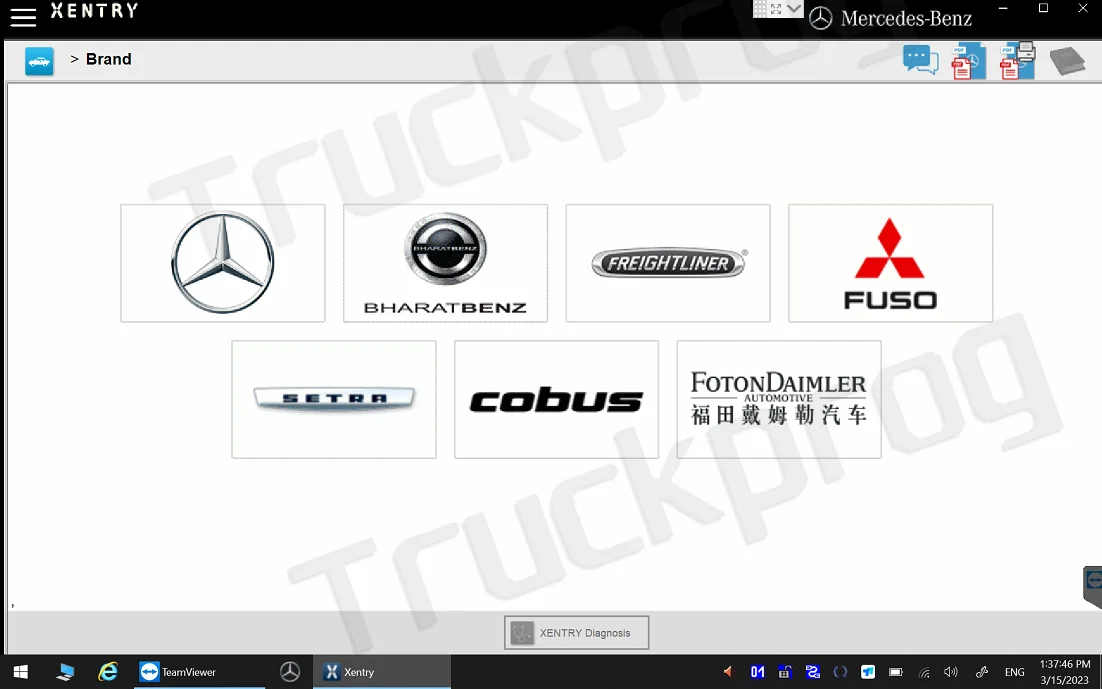Click the PDF document with star icon

point(968,61)
